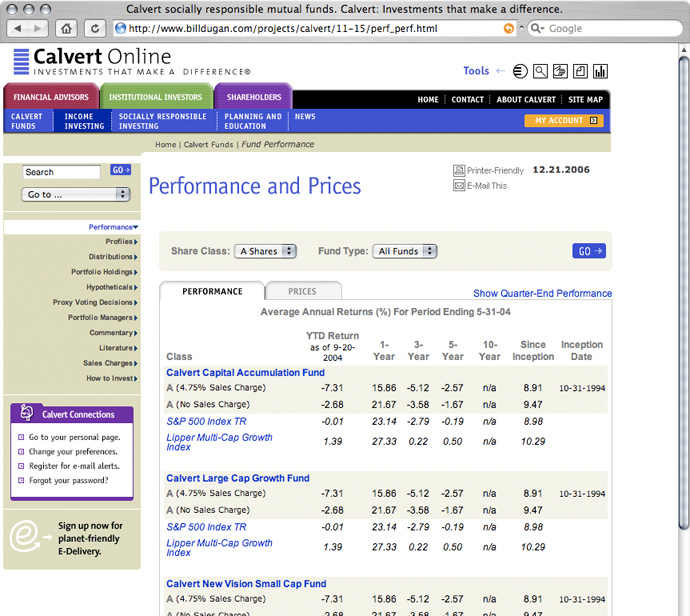Click the Calvert Connections panel icon
The width and height of the screenshot is (690, 616).
click(26, 412)
